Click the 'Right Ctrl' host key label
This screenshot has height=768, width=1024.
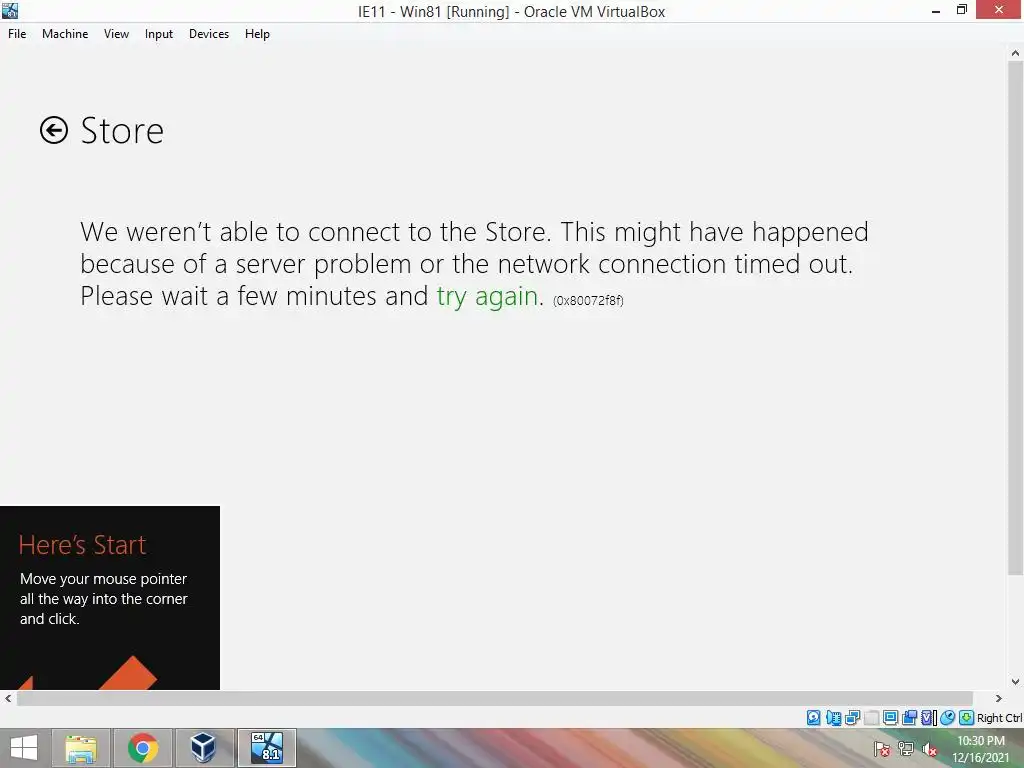(999, 718)
